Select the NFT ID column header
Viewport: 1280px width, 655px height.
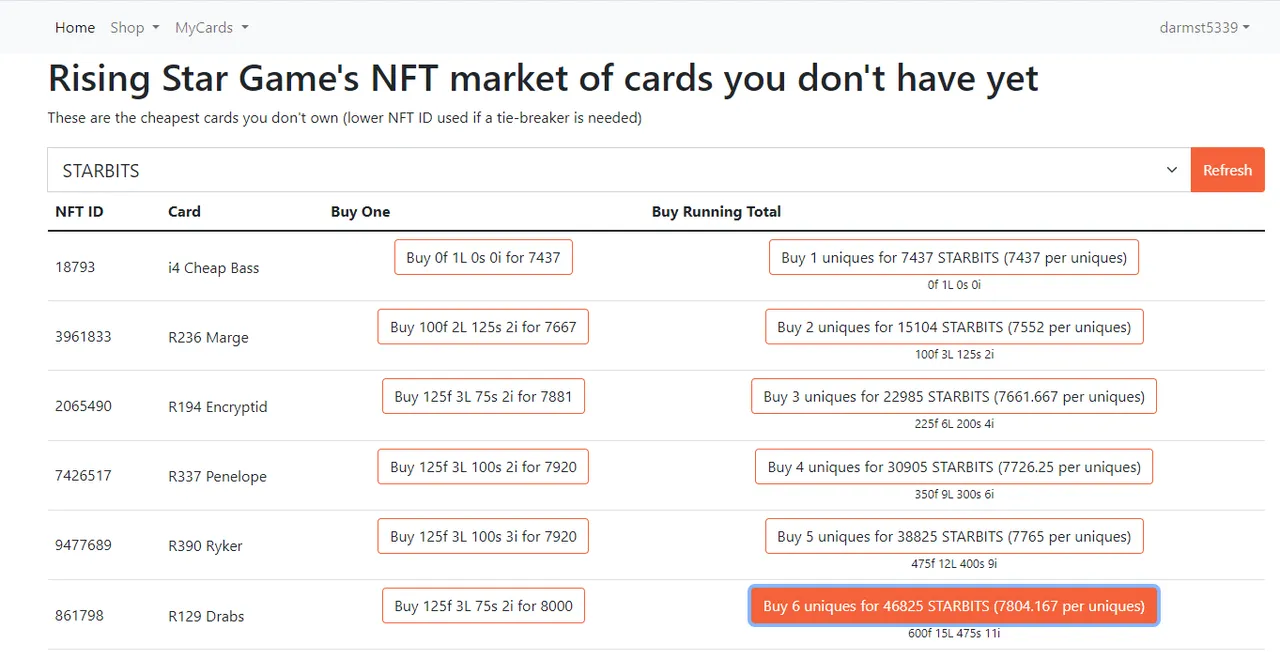pyautogui.click(x=79, y=212)
